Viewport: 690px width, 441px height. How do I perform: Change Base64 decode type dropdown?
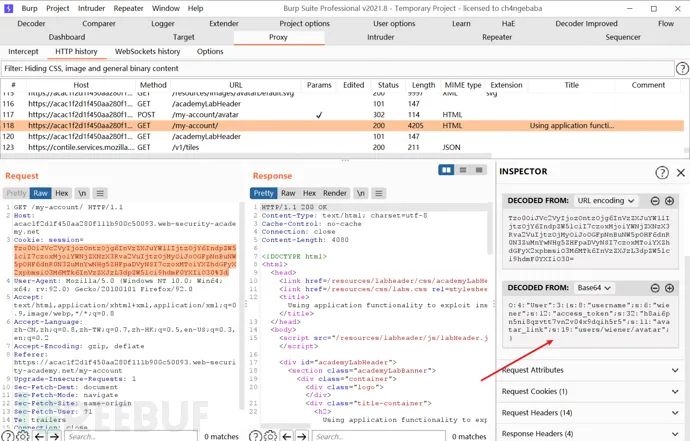[594, 288]
